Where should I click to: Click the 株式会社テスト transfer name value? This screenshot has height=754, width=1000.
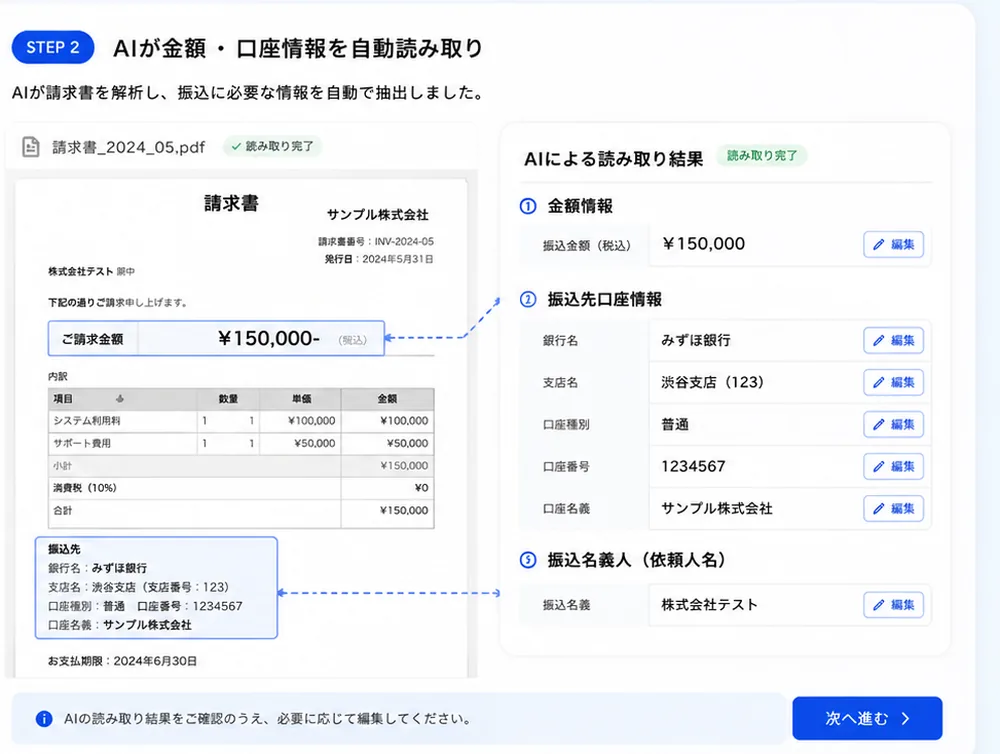click(709, 605)
